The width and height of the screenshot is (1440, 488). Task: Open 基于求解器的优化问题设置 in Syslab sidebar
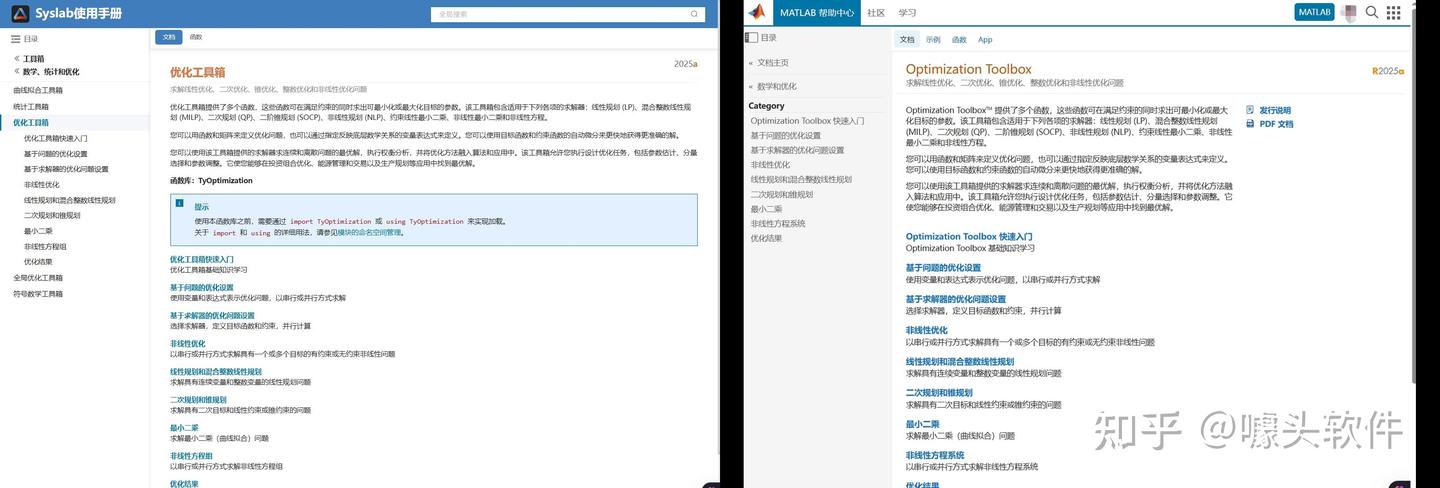click(x=66, y=169)
